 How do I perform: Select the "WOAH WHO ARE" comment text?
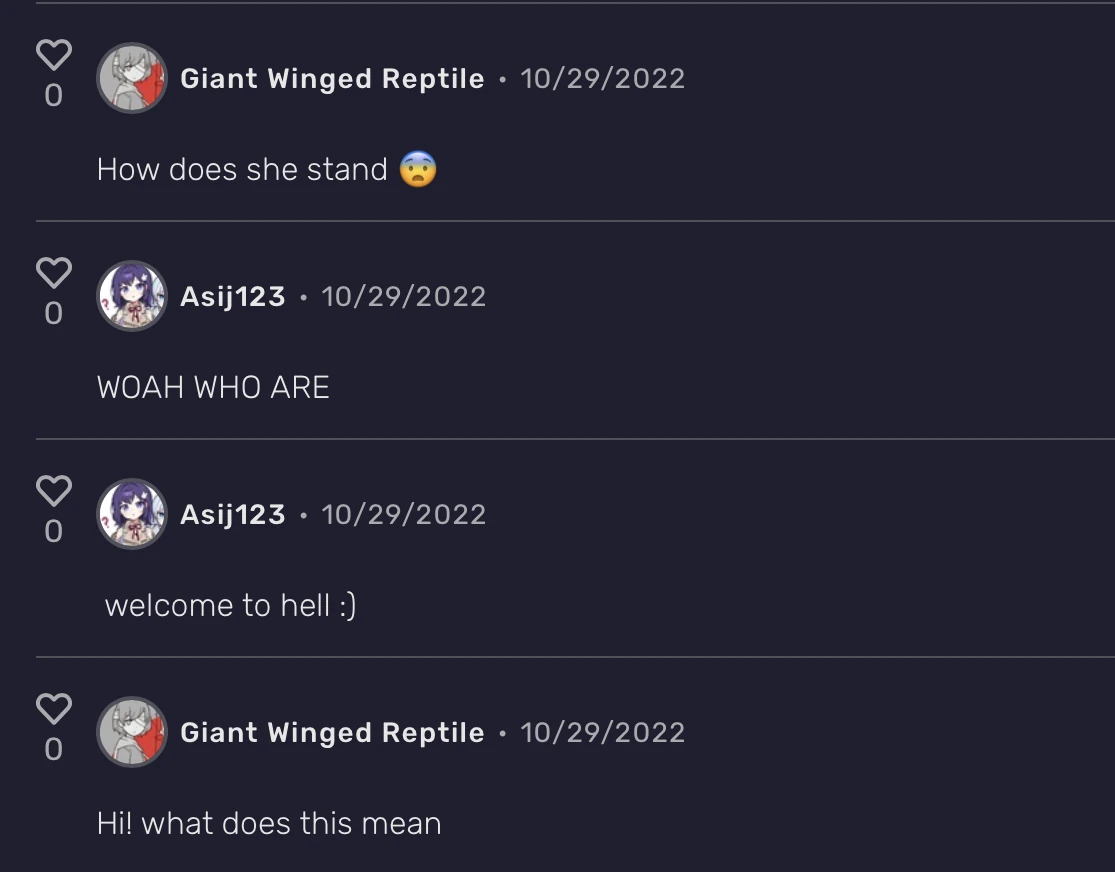click(x=213, y=388)
